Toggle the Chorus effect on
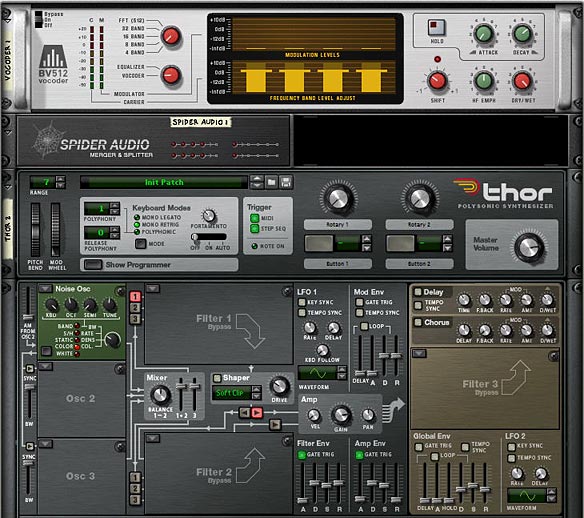The image size is (584, 518). pos(418,322)
